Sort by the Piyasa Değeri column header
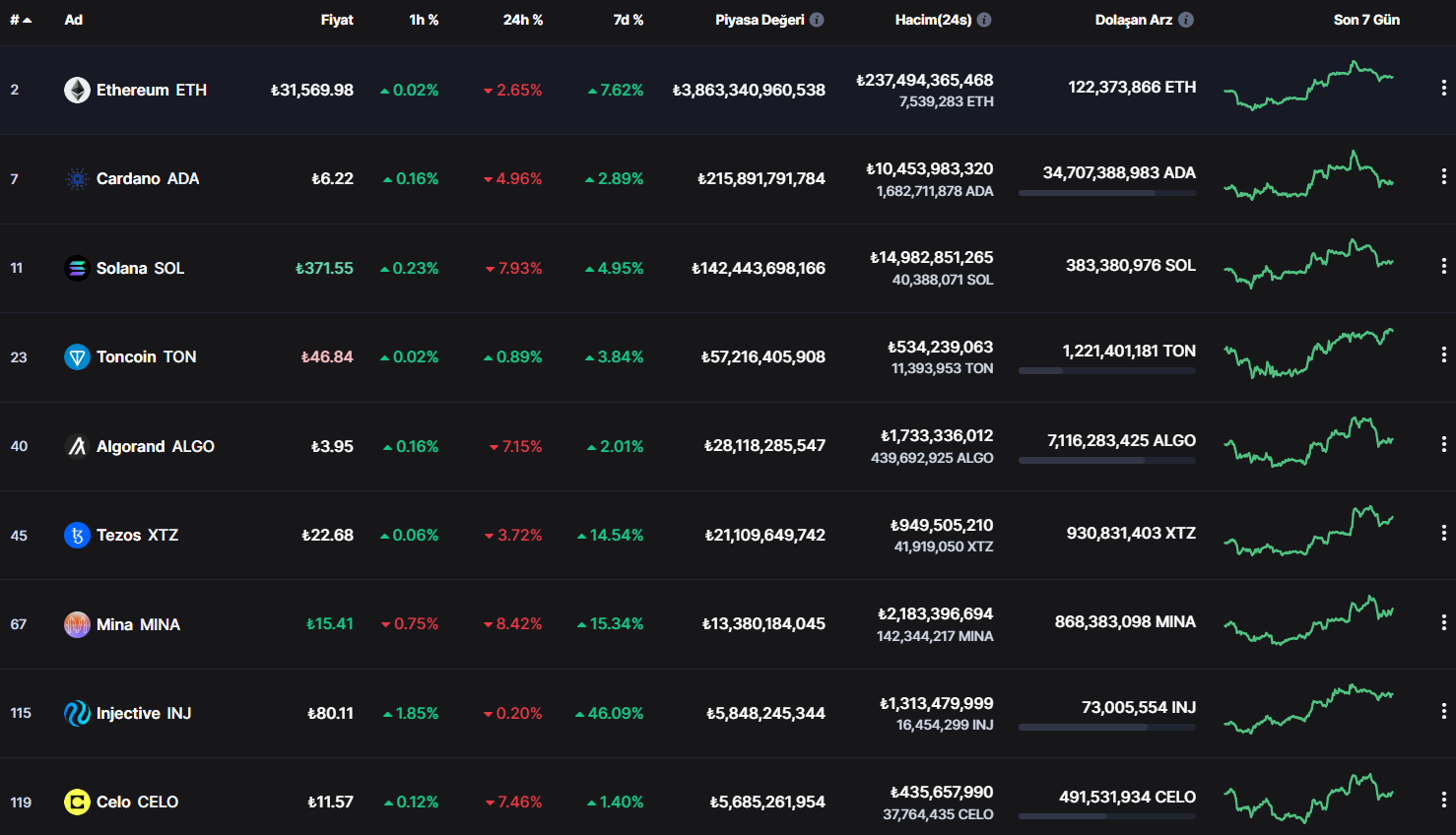The width and height of the screenshot is (1456, 835). tap(760, 20)
